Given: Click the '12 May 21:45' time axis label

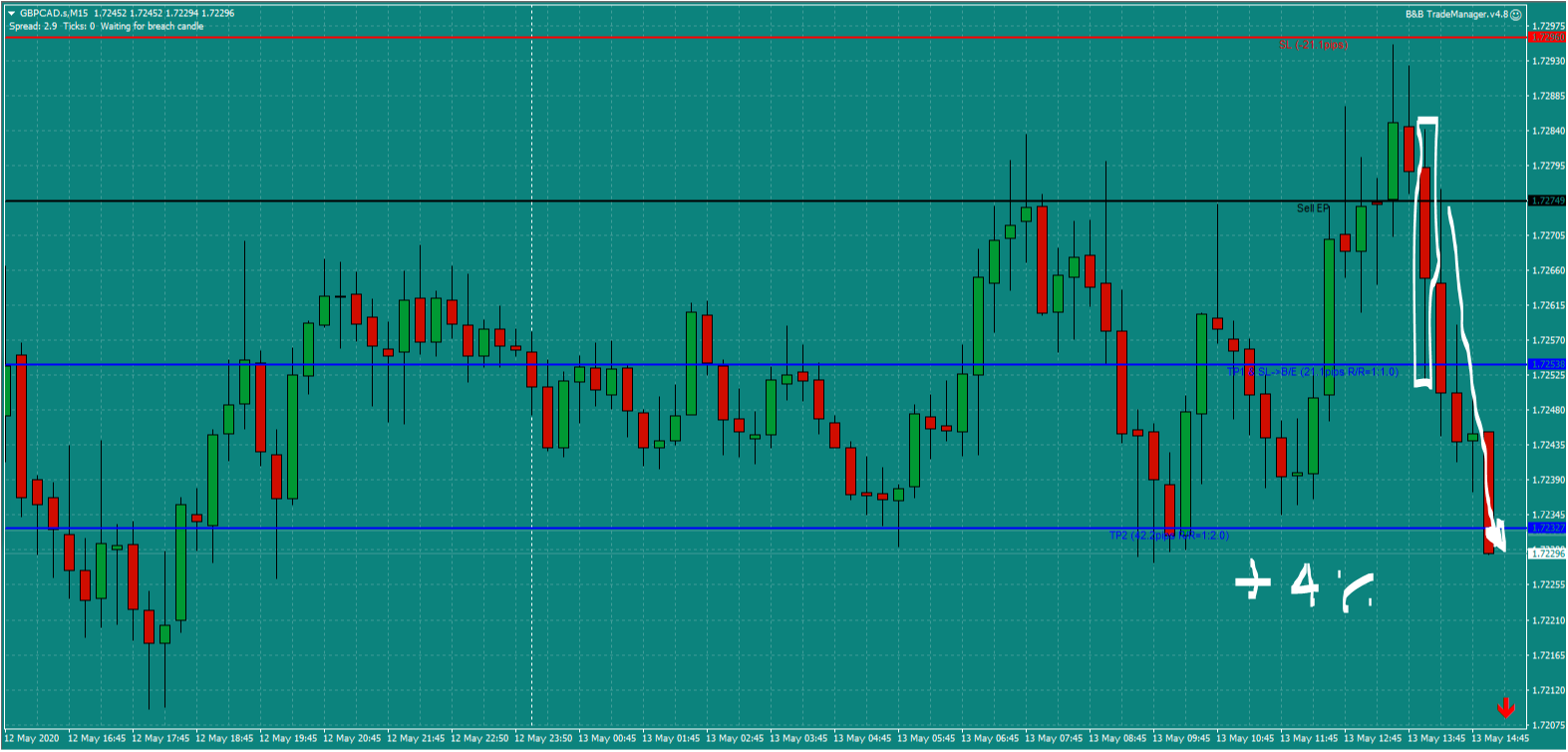Looking at the screenshot, I should [x=416, y=738].
